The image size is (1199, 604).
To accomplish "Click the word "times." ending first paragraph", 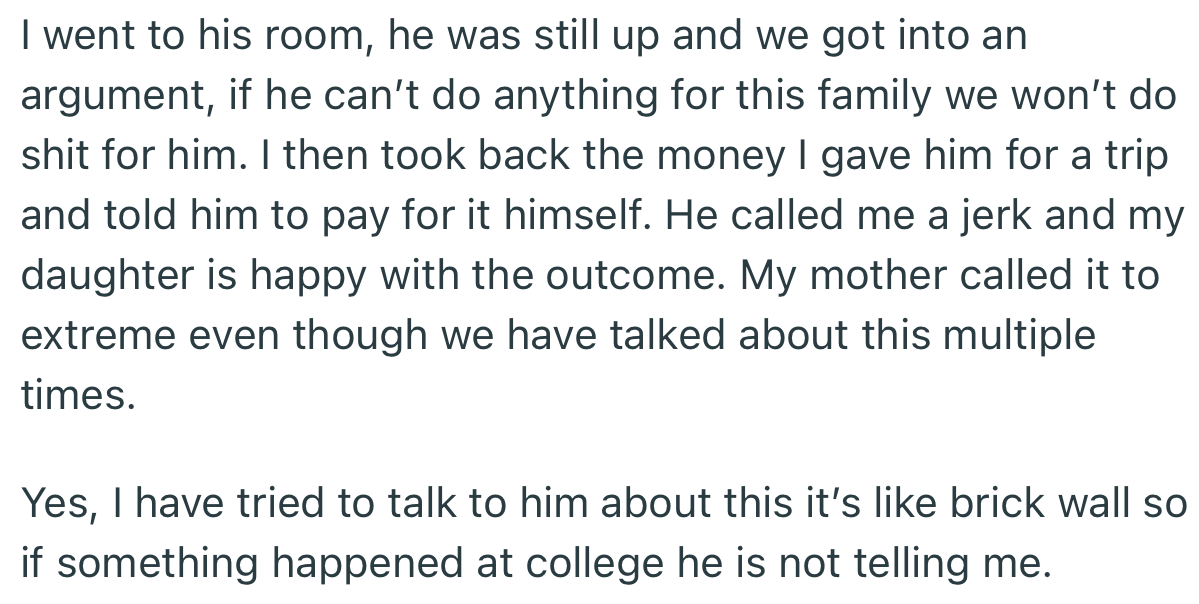I will click(x=77, y=394).
